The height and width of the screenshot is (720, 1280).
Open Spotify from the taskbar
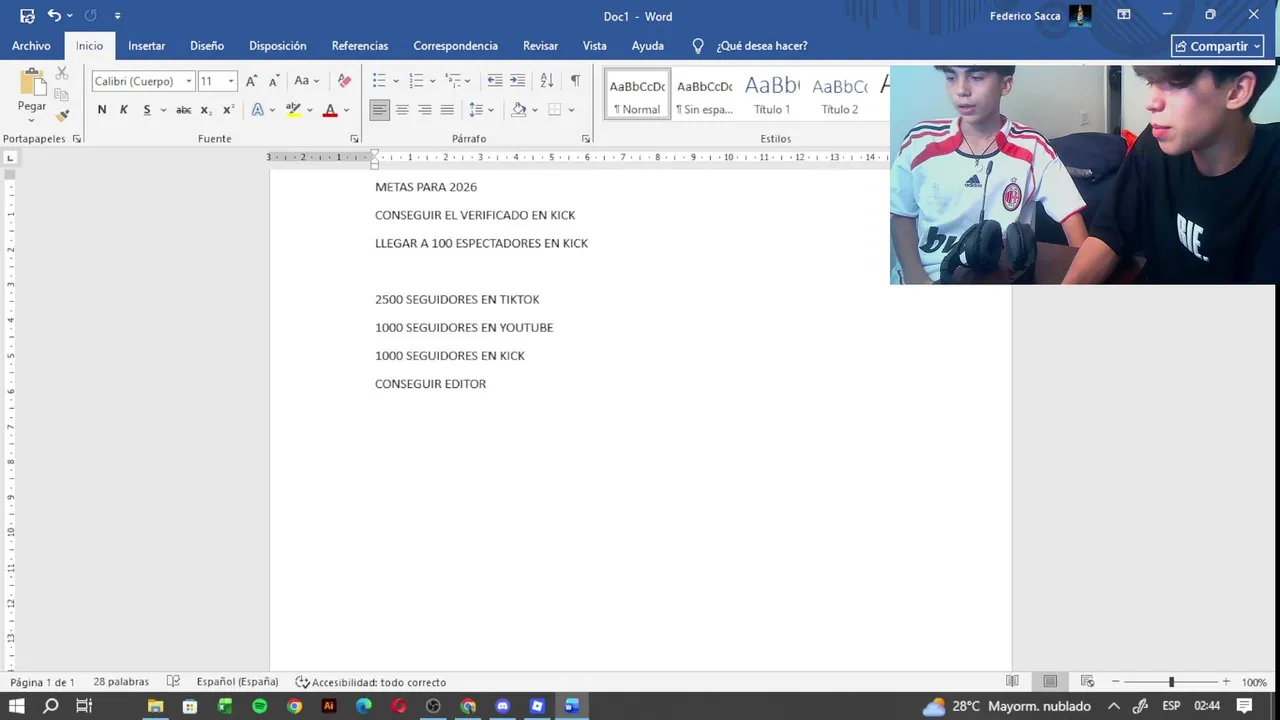(x=260, y=706)
